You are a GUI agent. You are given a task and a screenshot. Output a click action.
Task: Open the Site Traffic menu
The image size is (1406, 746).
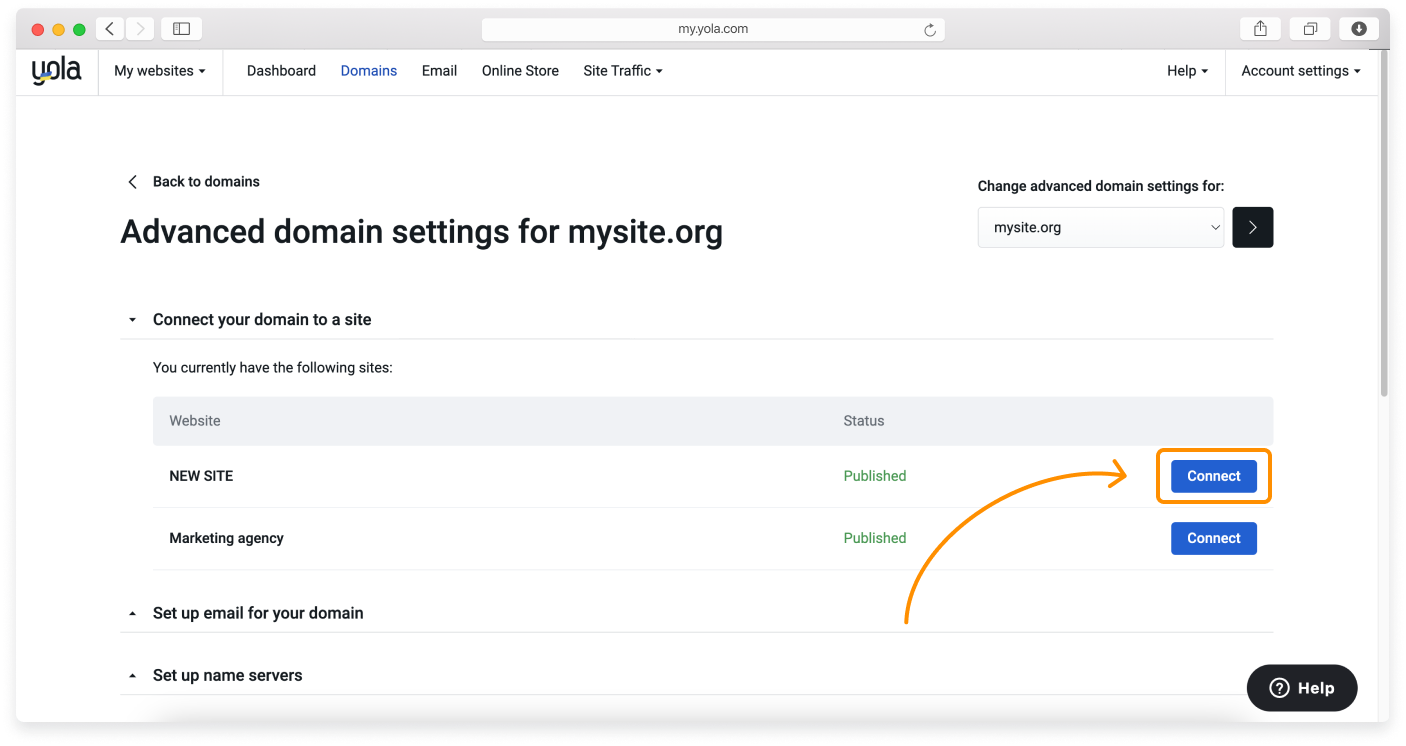(x=622, y=70)
